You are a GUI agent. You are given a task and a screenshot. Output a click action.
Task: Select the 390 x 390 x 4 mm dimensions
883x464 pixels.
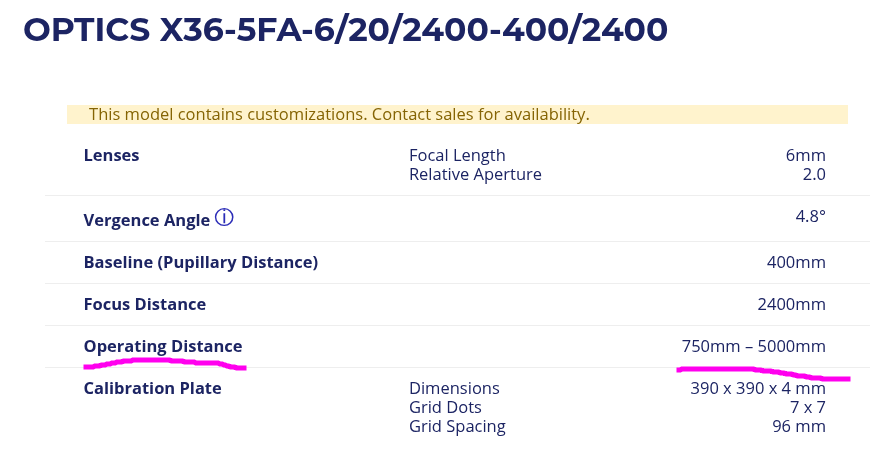pyautogui.click(x=757, y=389)
